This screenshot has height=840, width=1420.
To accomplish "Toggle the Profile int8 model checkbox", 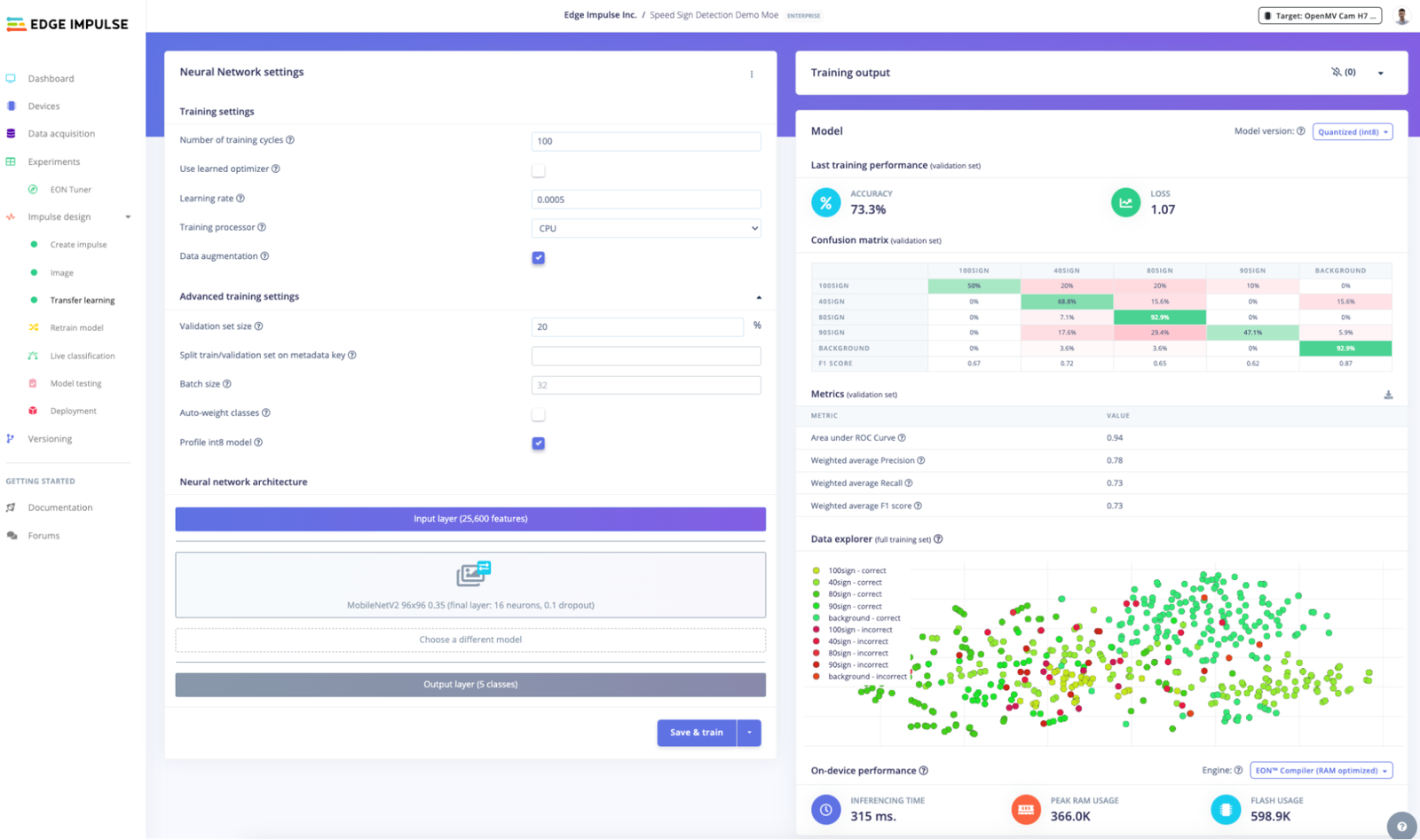I will coord(539,444).
